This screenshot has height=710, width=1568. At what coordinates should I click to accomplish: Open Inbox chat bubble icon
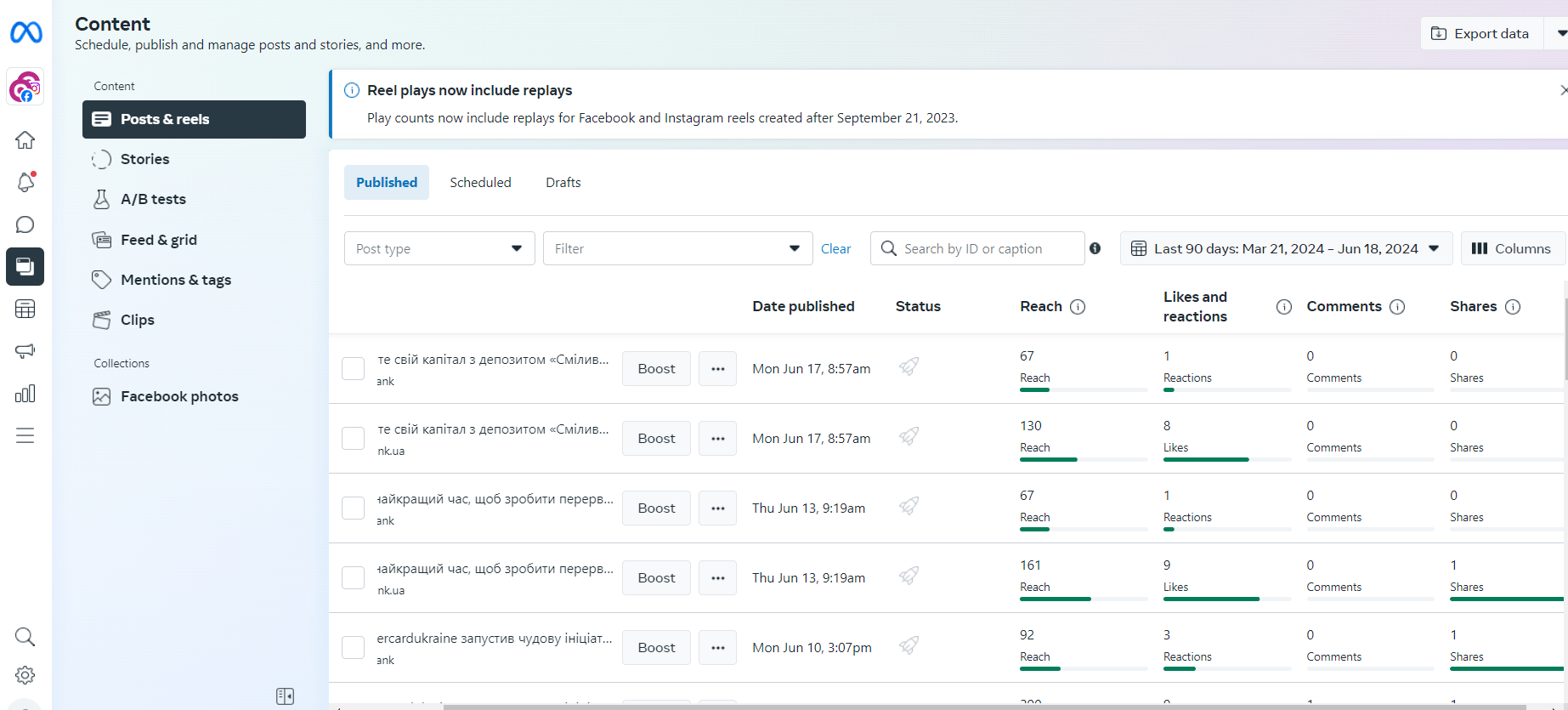click(x=25, y=224)
